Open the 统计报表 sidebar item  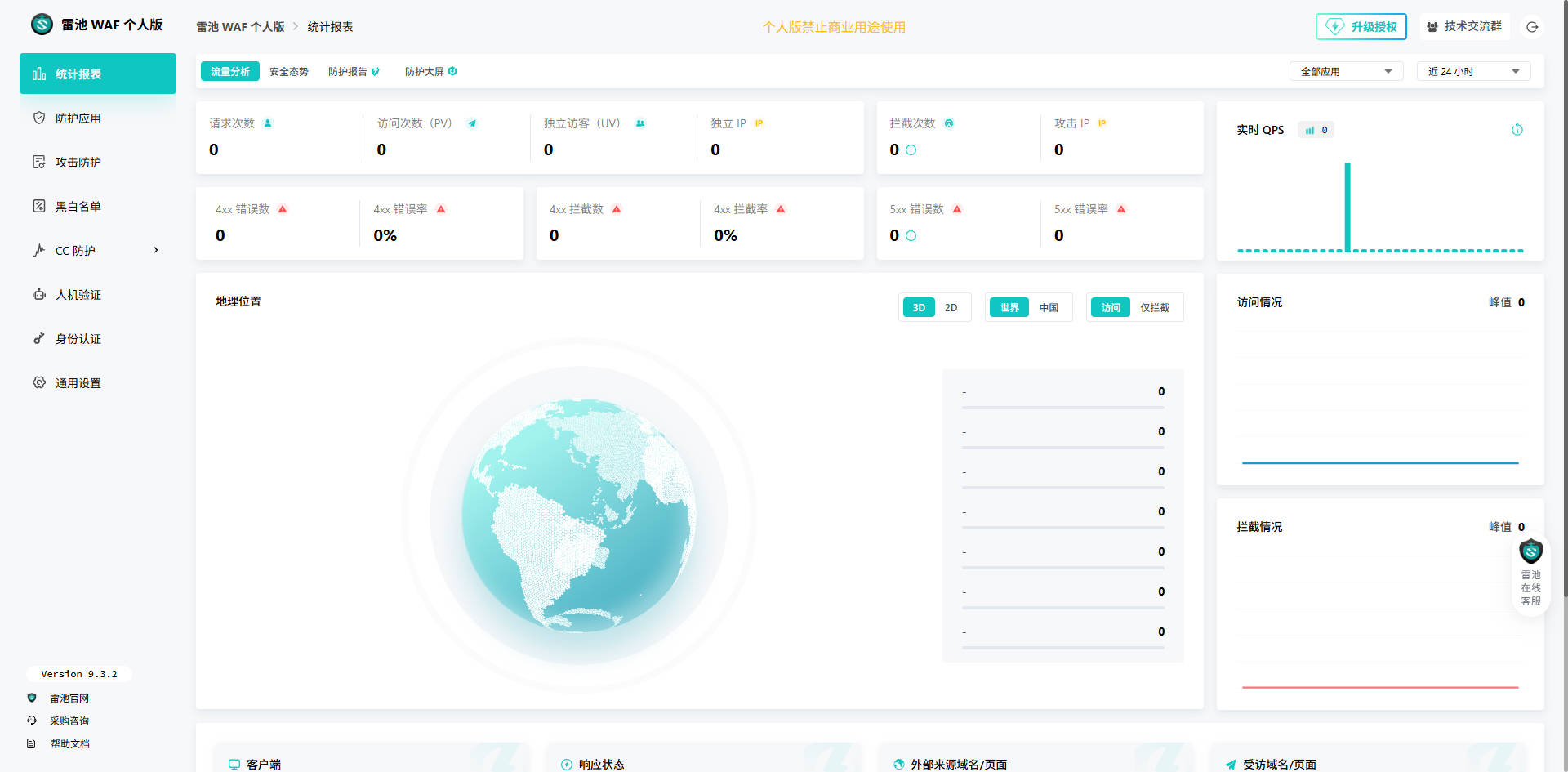(98, 74)
